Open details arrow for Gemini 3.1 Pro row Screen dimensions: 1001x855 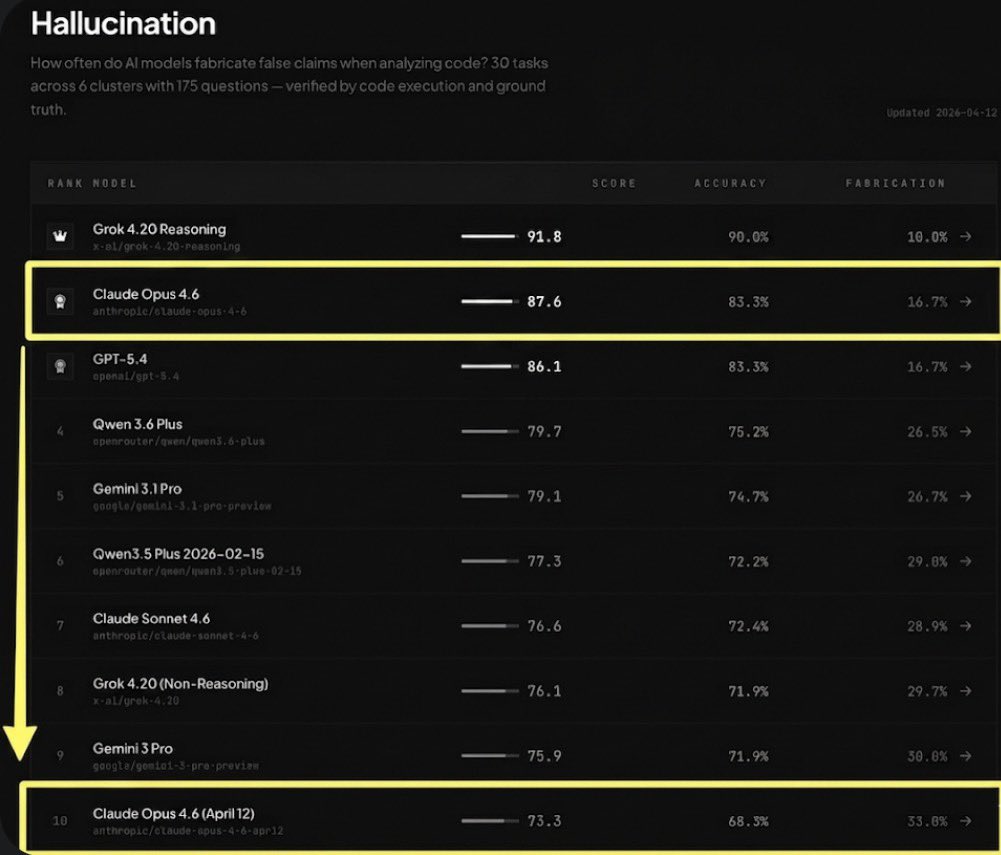click(x=965, y=496)
